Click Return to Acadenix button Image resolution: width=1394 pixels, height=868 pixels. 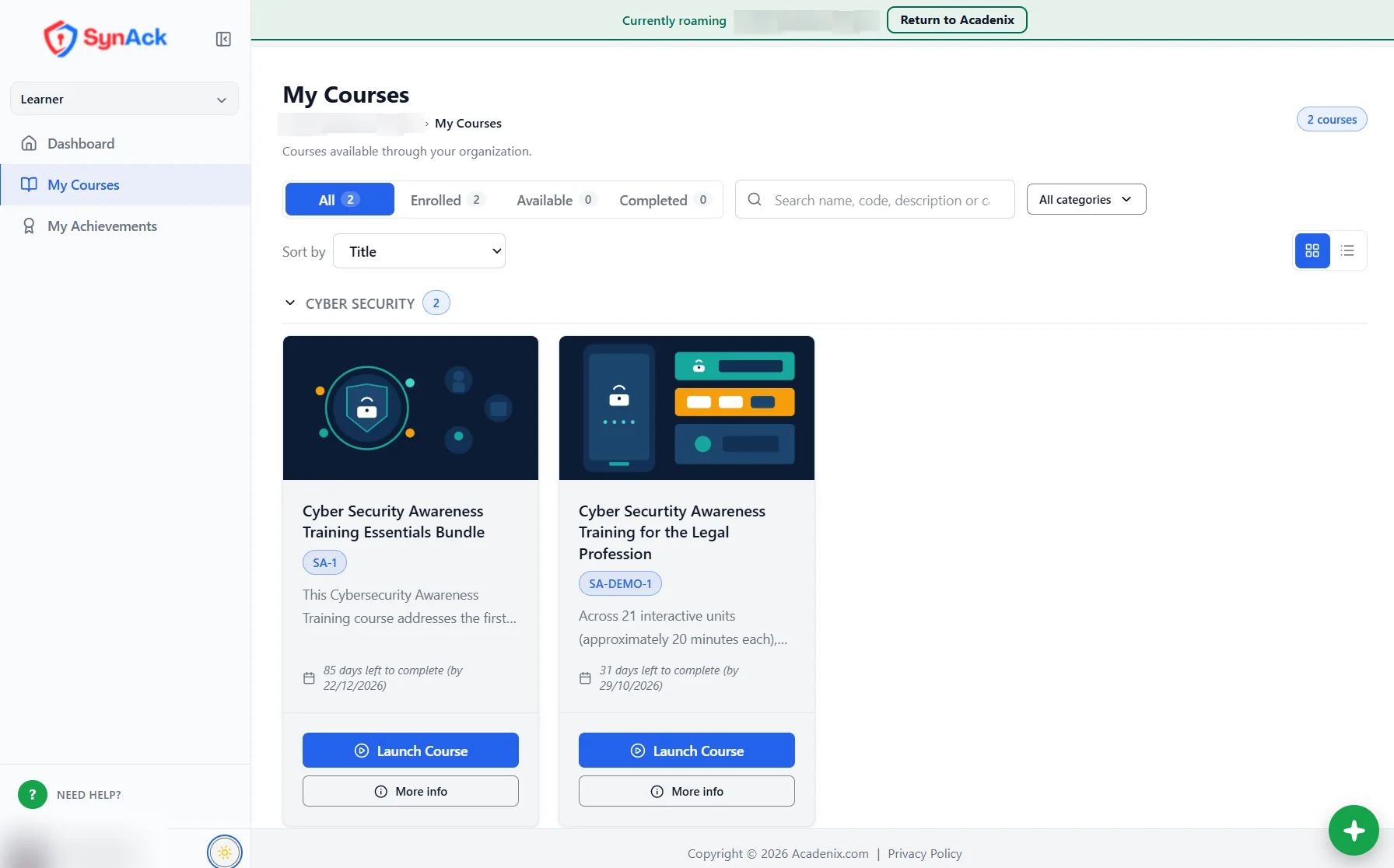[x=957, y=19]
